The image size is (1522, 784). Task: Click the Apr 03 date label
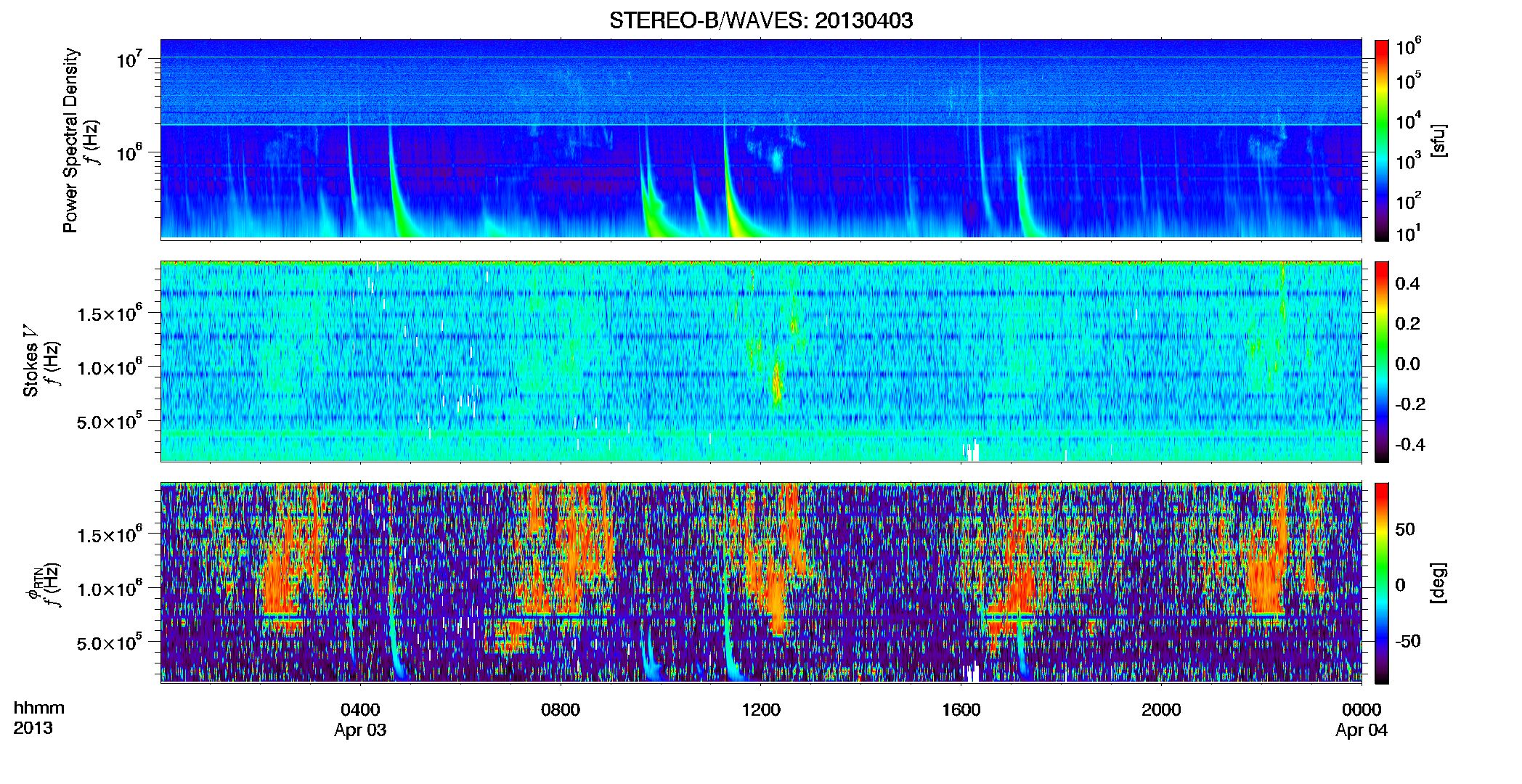click(x=360, y=730)
